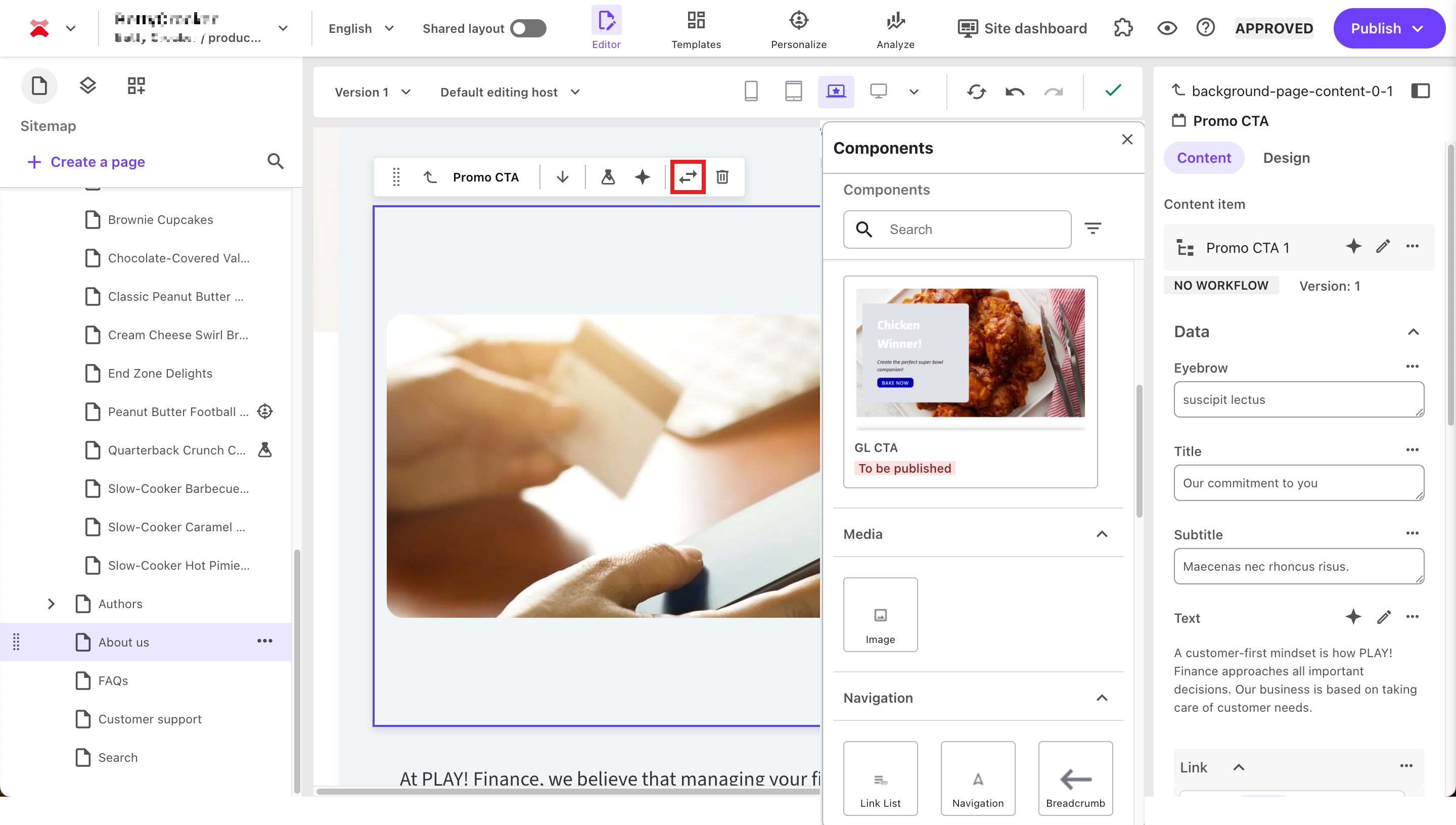The width and height of the screenshot is (1456, 825).
Task: Create a new page
Action: pyautogui.click(x=86, y=161)
